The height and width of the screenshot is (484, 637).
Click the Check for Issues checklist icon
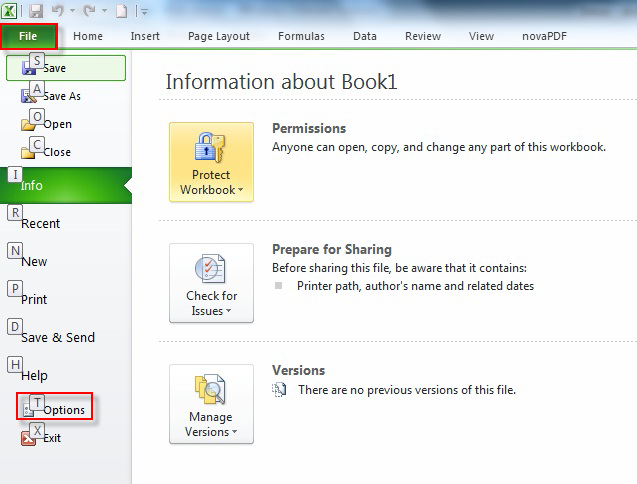tap(210, 268)
